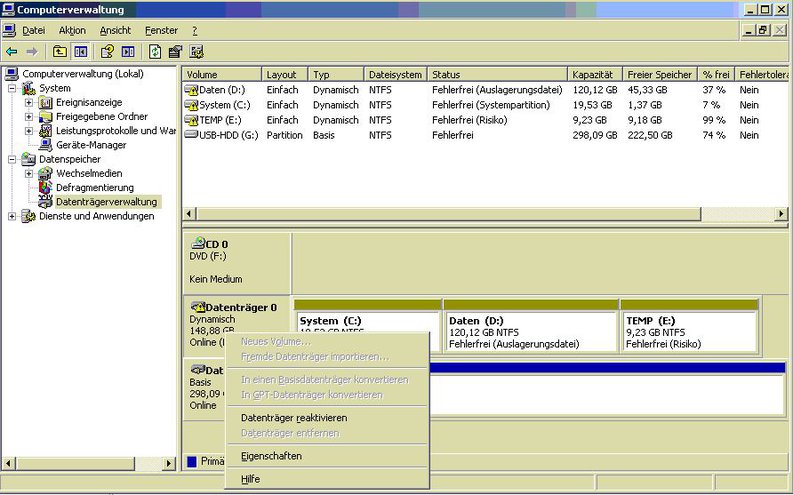793x495 pixels.
Task: Click the 298,09 GB capacity cell
Action: click(x=595, y=136)
